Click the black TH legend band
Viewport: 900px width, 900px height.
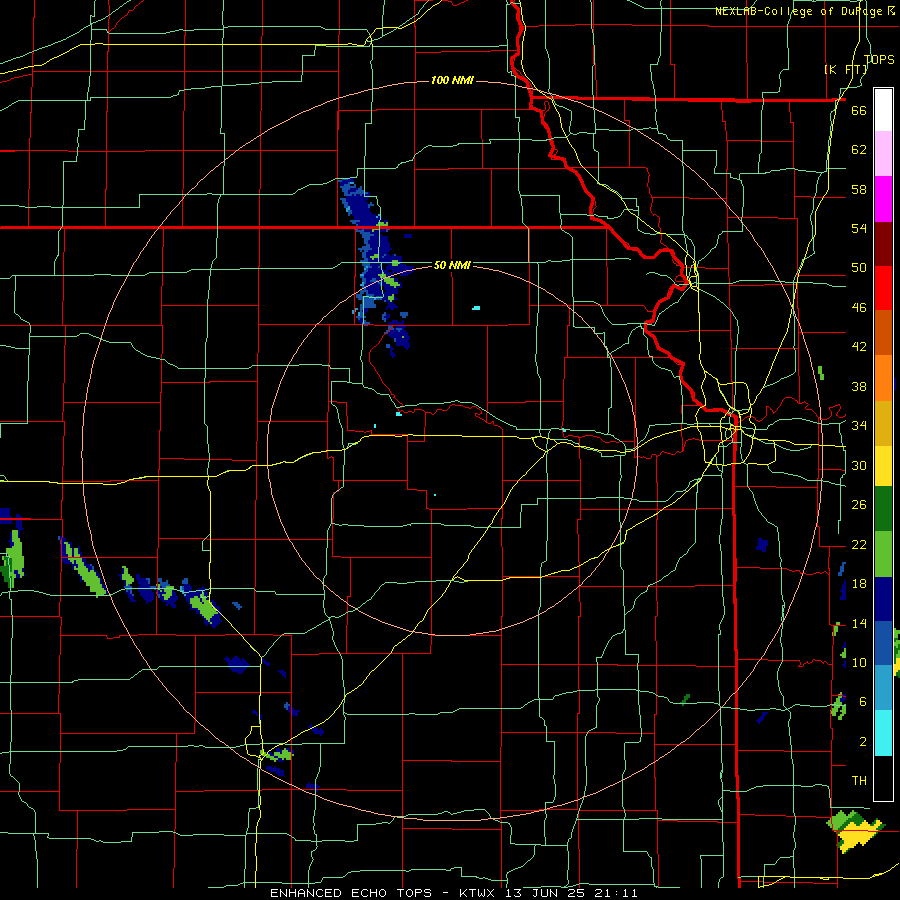[x=883, y=777]
